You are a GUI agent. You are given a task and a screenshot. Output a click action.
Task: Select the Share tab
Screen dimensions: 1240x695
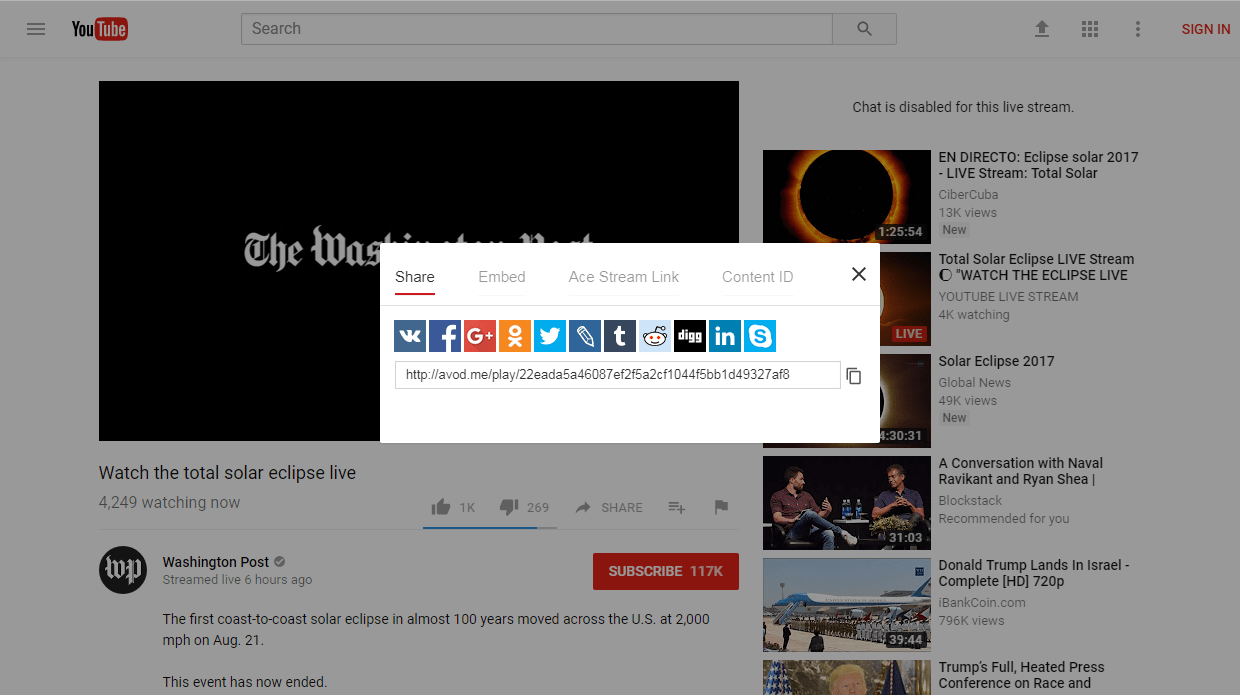tap(414, 277)
